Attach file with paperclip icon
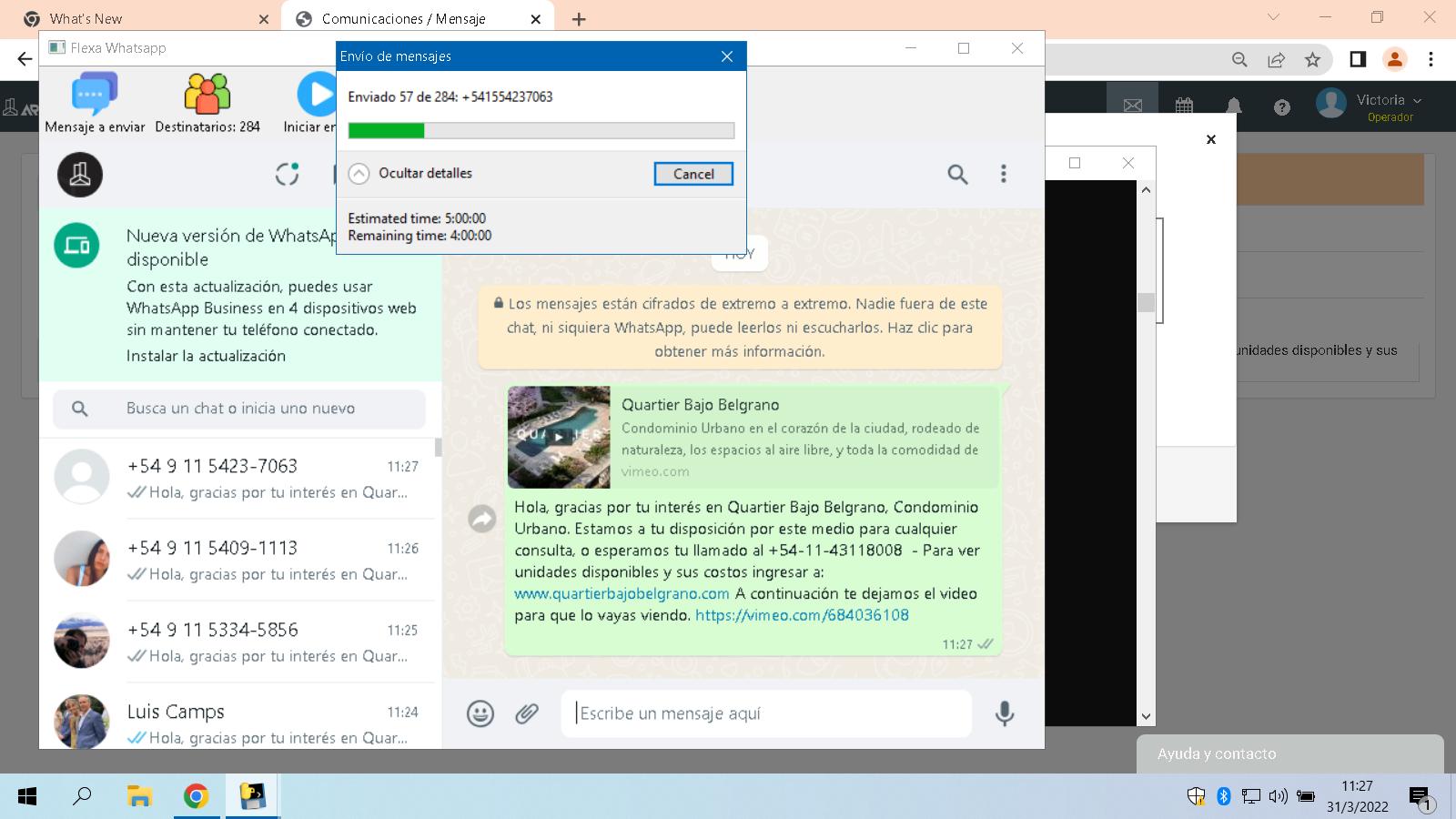 527,713
